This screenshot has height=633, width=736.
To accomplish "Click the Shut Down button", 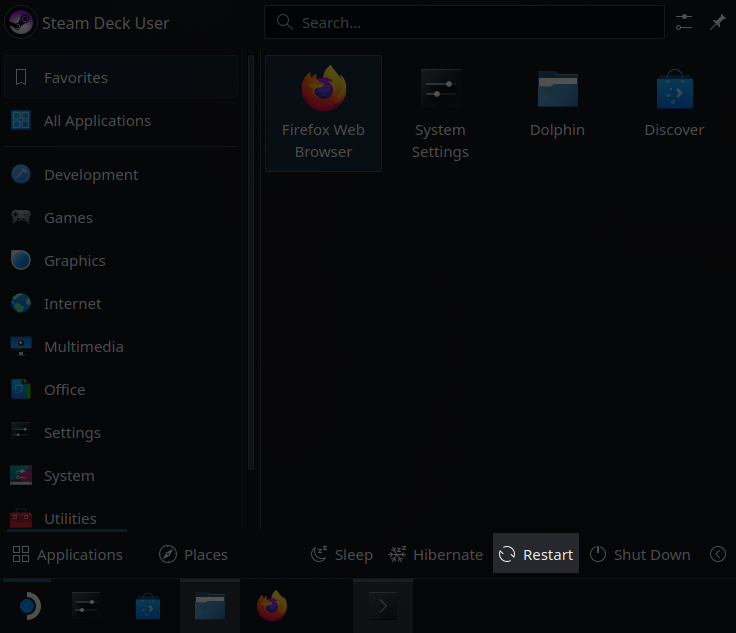I will (640, 554).
